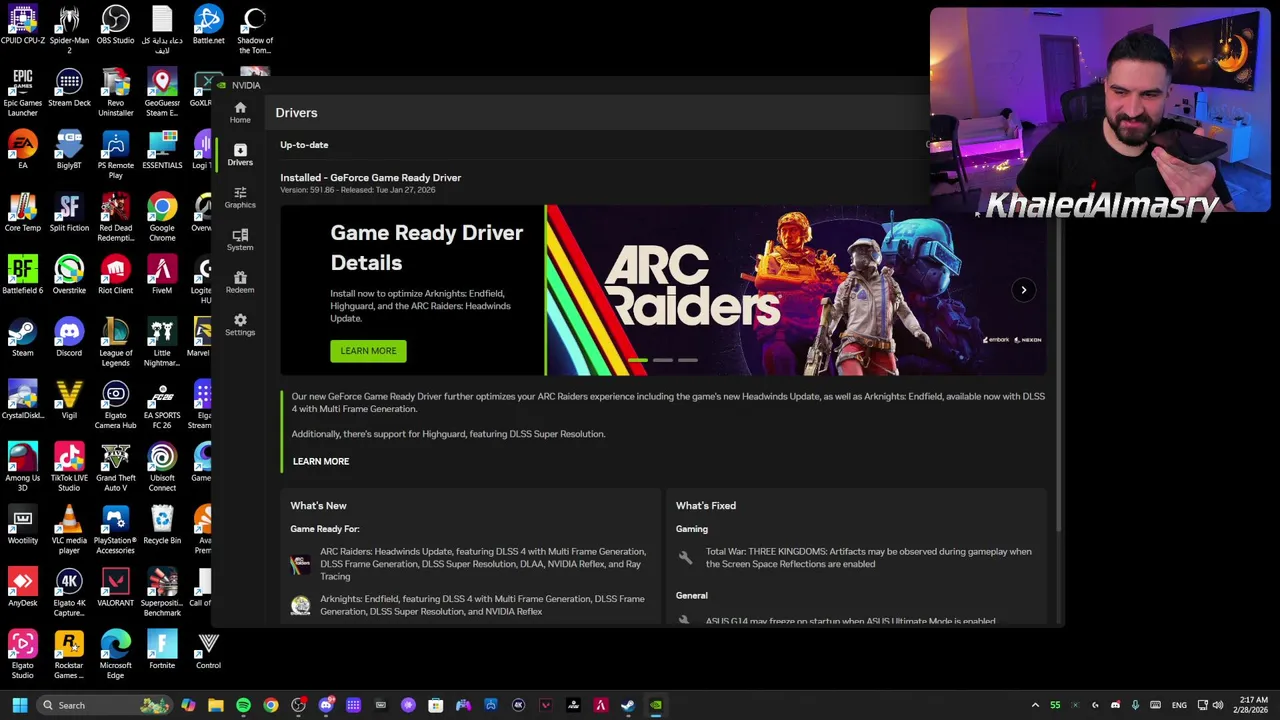Open Riot Client desktop shortcut
This screenshot has width=1280, height=720.
[x=115, y=275]
